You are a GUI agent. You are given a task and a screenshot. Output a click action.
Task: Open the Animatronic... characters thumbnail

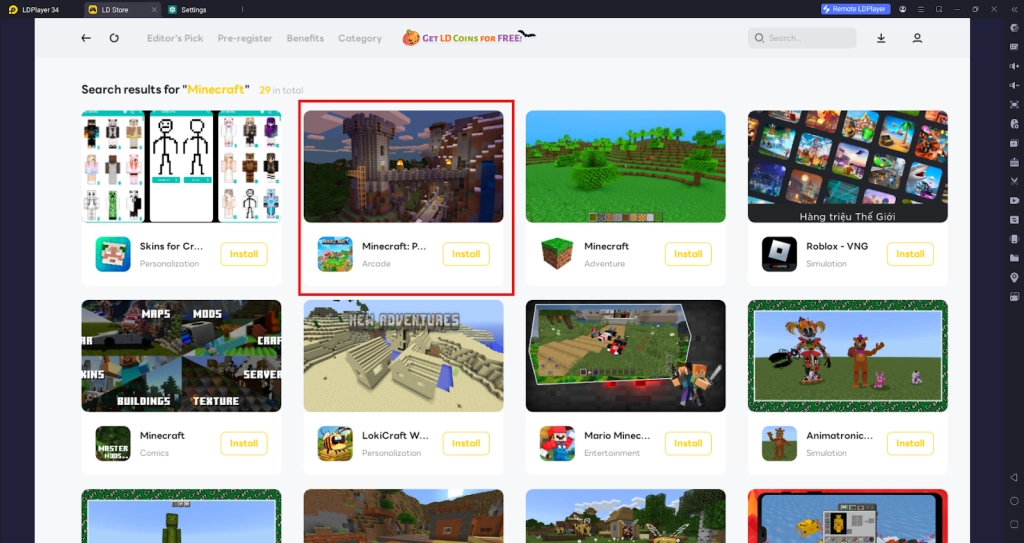click(848, 356)
